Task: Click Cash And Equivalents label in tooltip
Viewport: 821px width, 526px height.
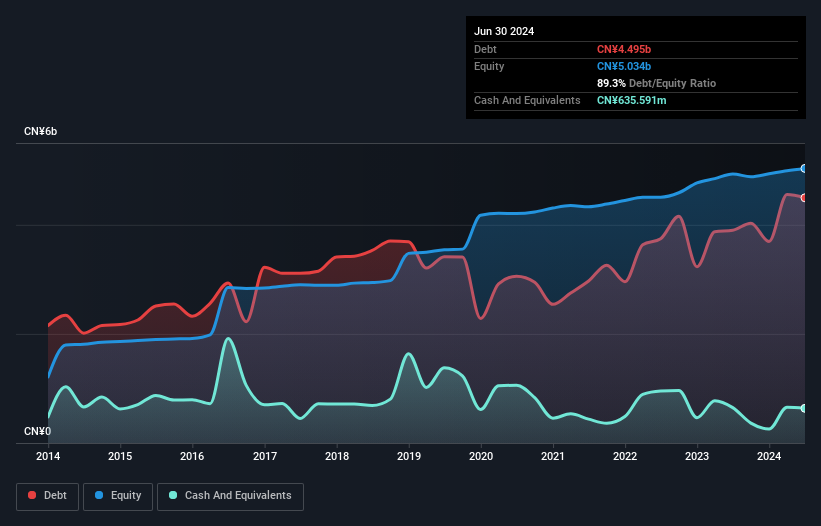Action: (x=527, y=100)
